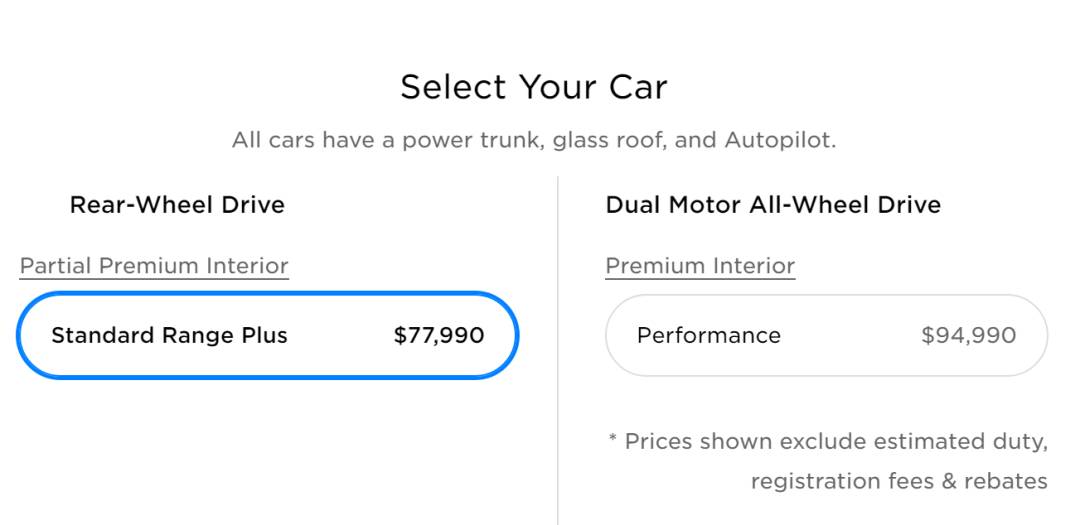Click the "Prices shown exclude estimated duty" line
Image resolution: width=1080 pixels, height=525 pixels.
(x=836, y=441)
